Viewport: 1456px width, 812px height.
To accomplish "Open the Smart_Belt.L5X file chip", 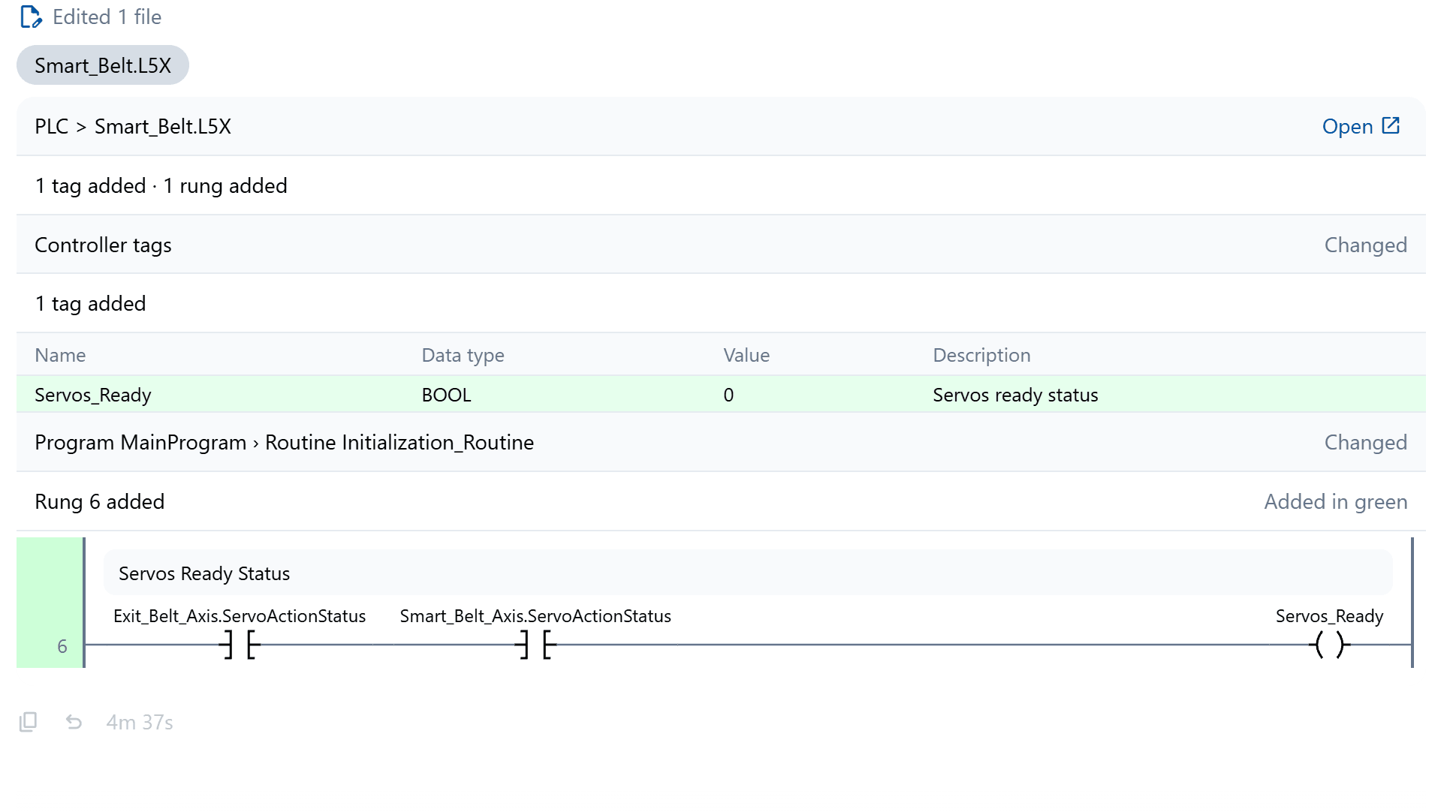I will coord(103,65).
